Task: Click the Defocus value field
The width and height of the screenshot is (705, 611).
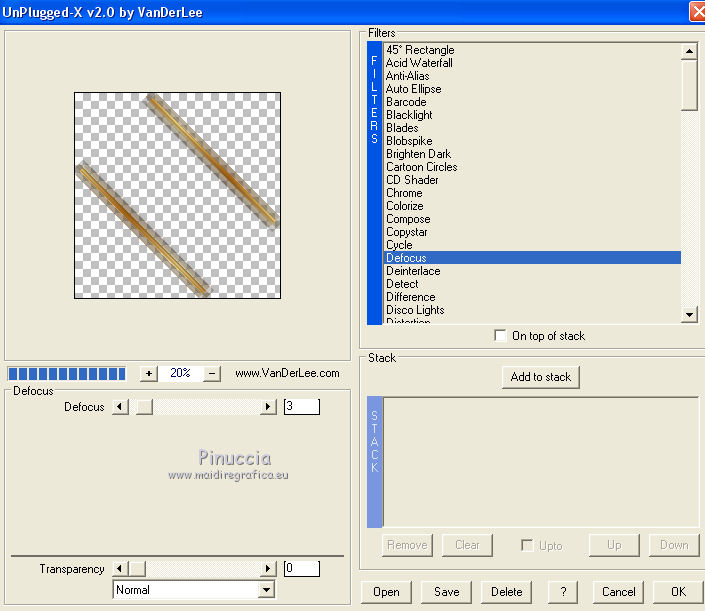Action: point(302,407)
